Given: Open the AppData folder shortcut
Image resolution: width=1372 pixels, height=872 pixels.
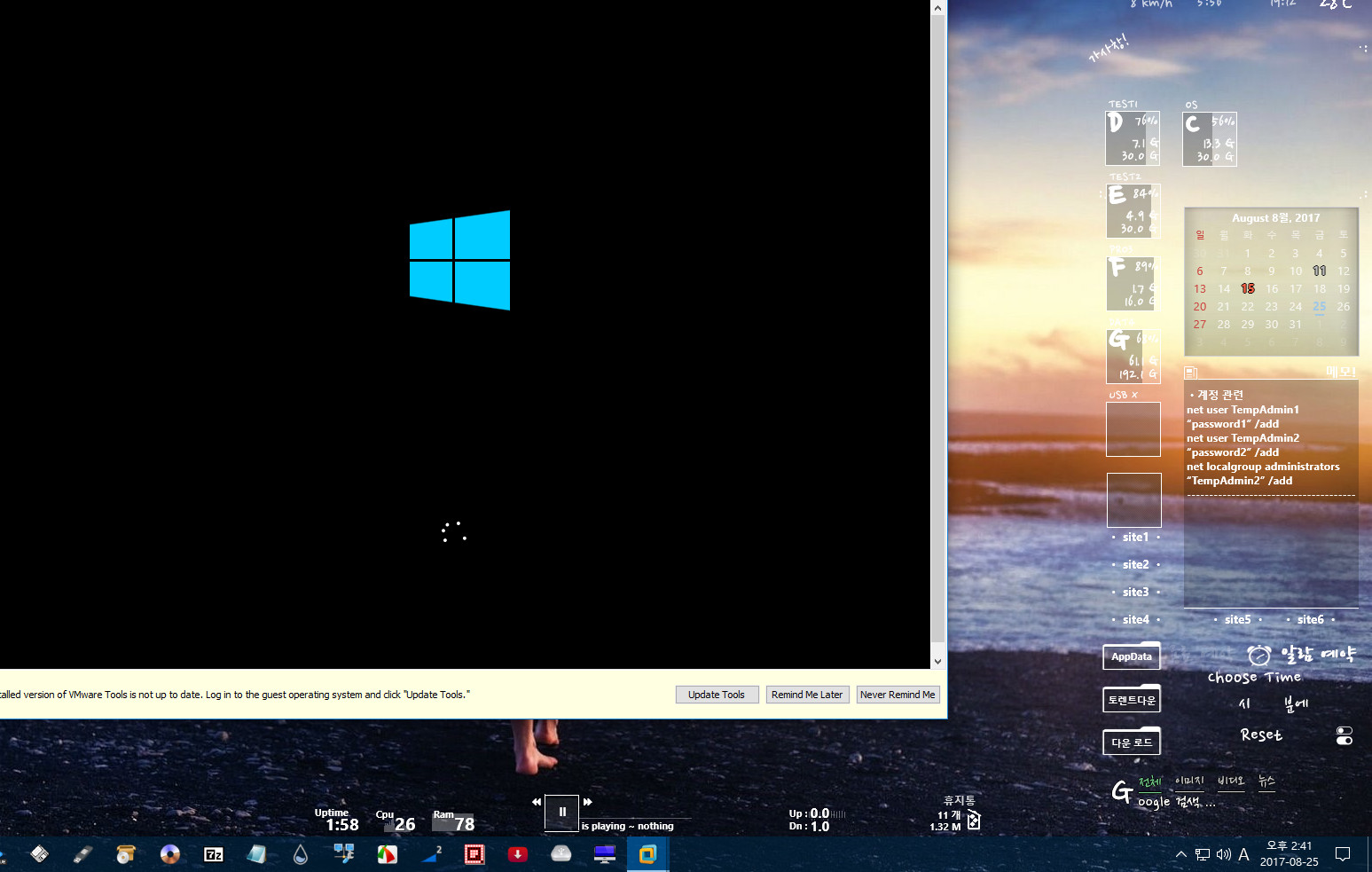Looking at the screenshot, I should tap(1132, 656).
